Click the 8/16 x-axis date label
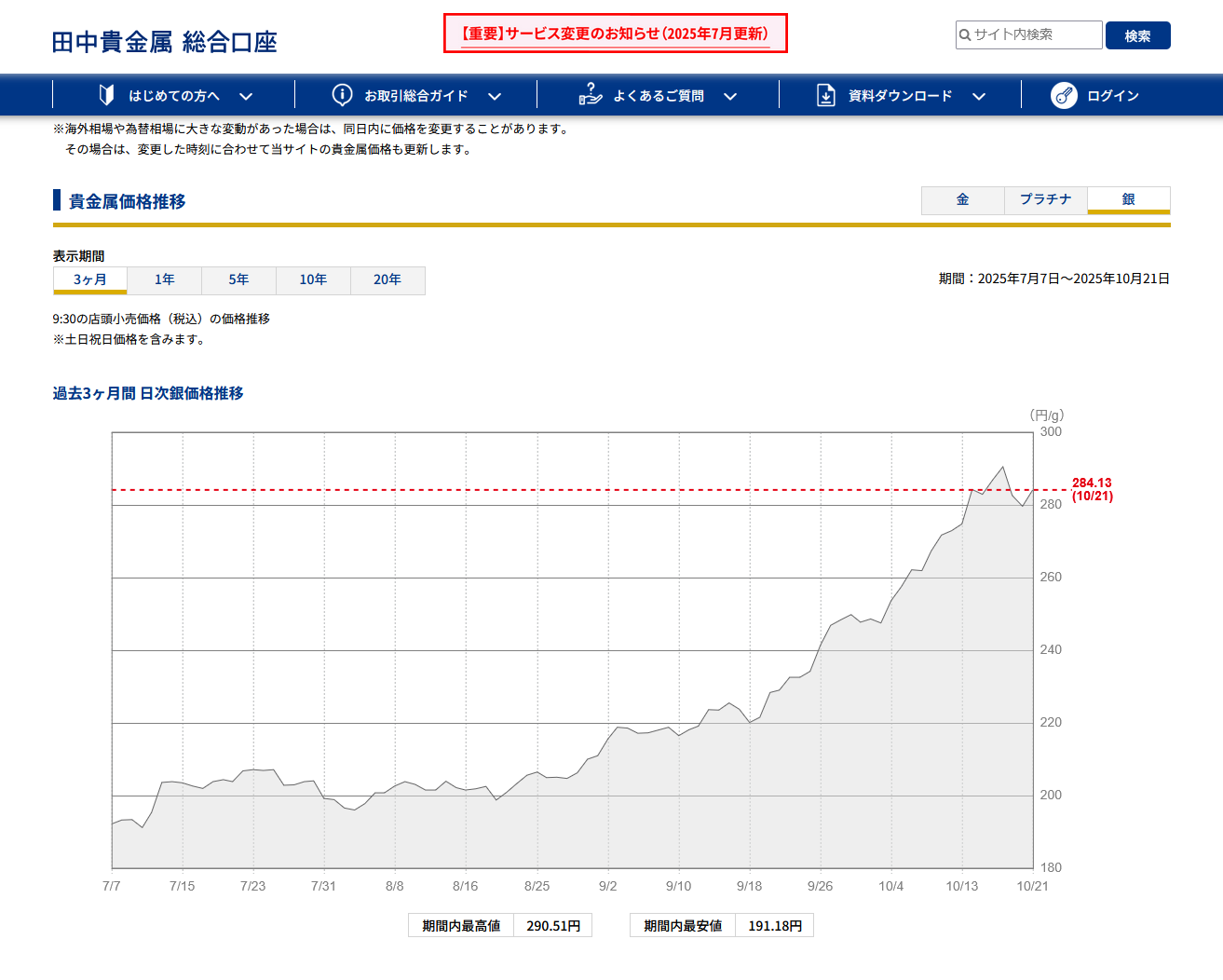The image size is (1223, 980). tap(466, 886)
